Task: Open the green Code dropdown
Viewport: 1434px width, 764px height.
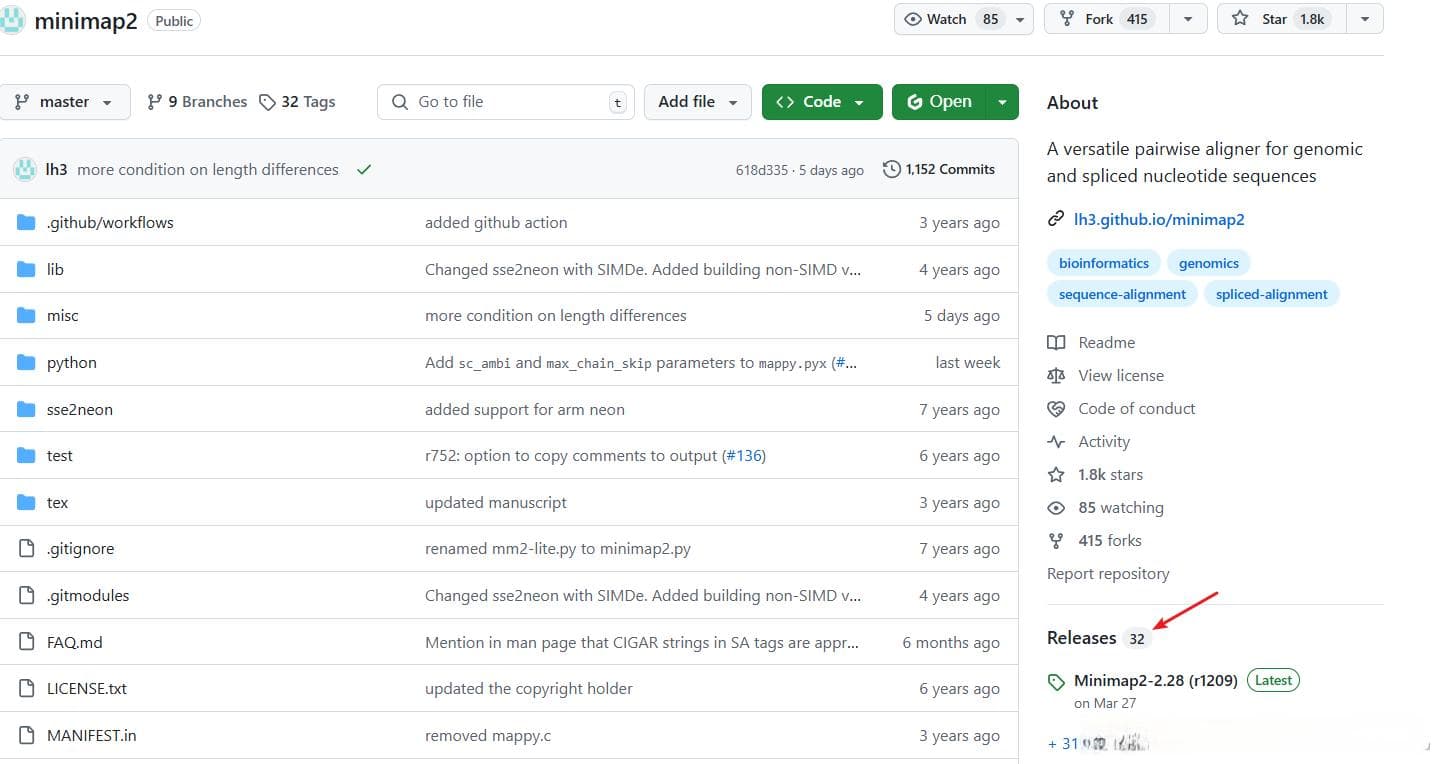Action: [822, 102]
